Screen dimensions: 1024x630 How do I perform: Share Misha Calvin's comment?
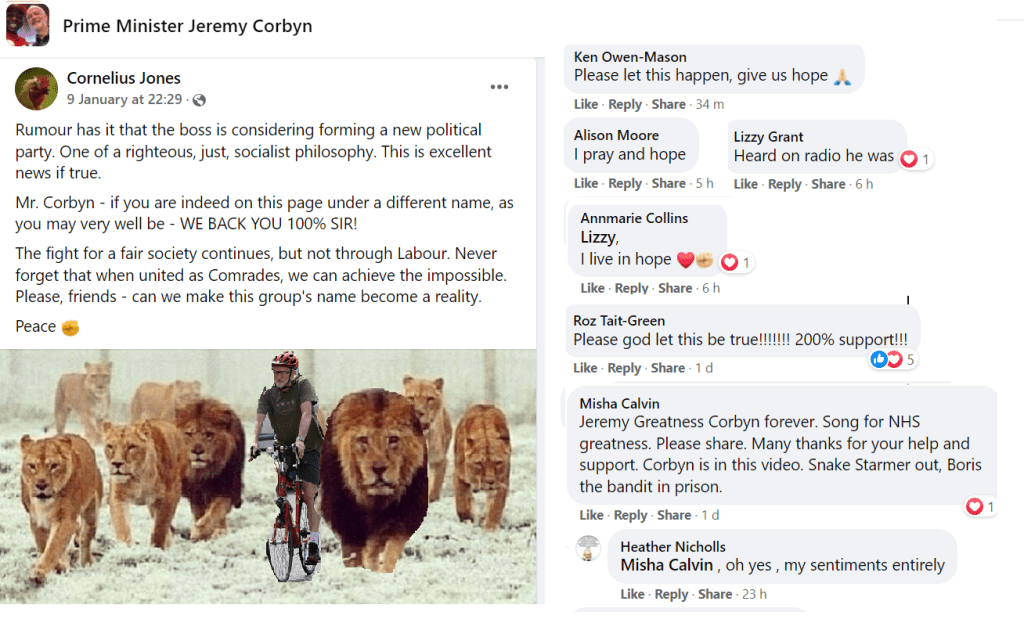coord(674,515)
